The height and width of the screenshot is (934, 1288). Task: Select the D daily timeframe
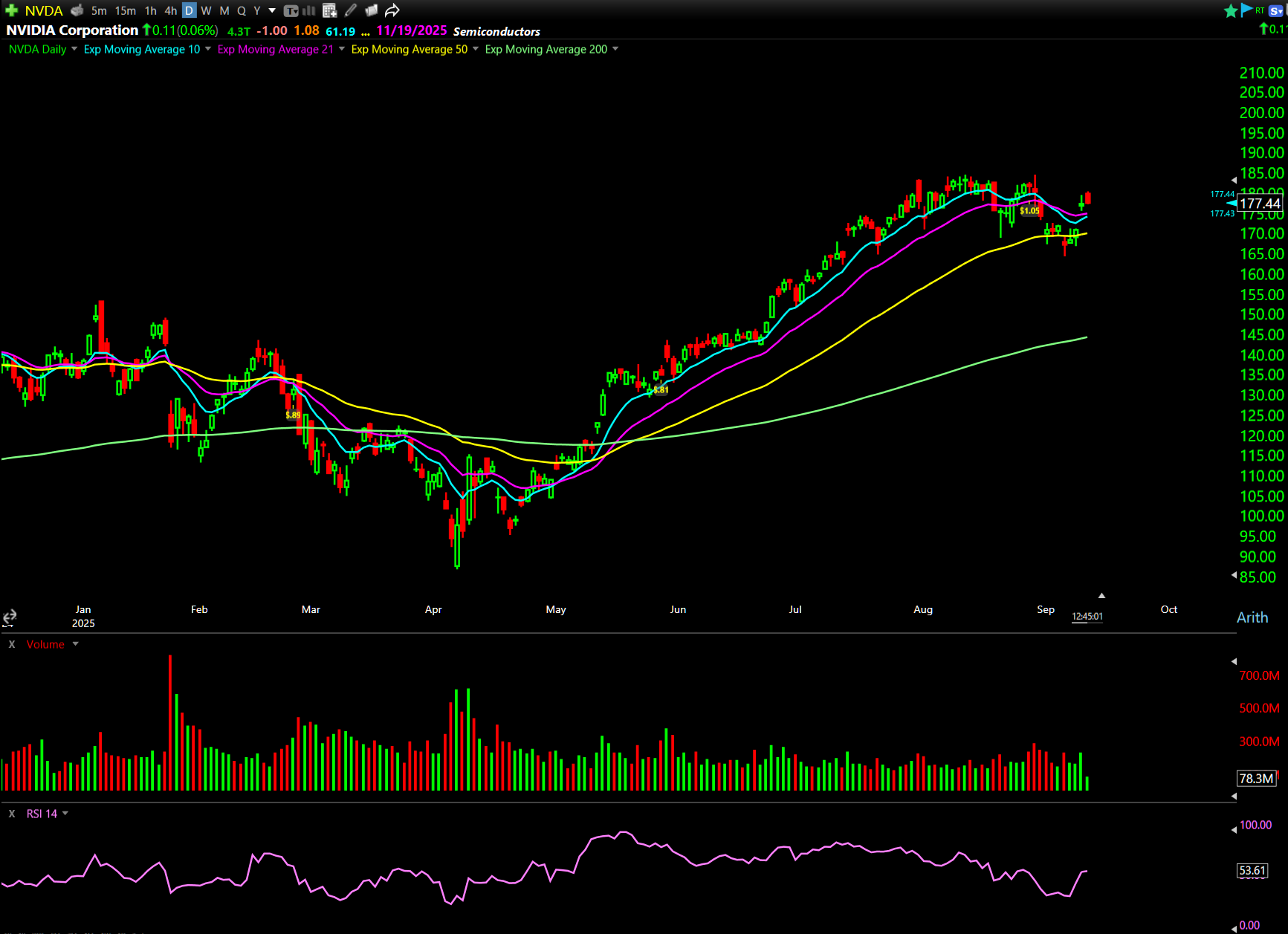coord(189,10)
